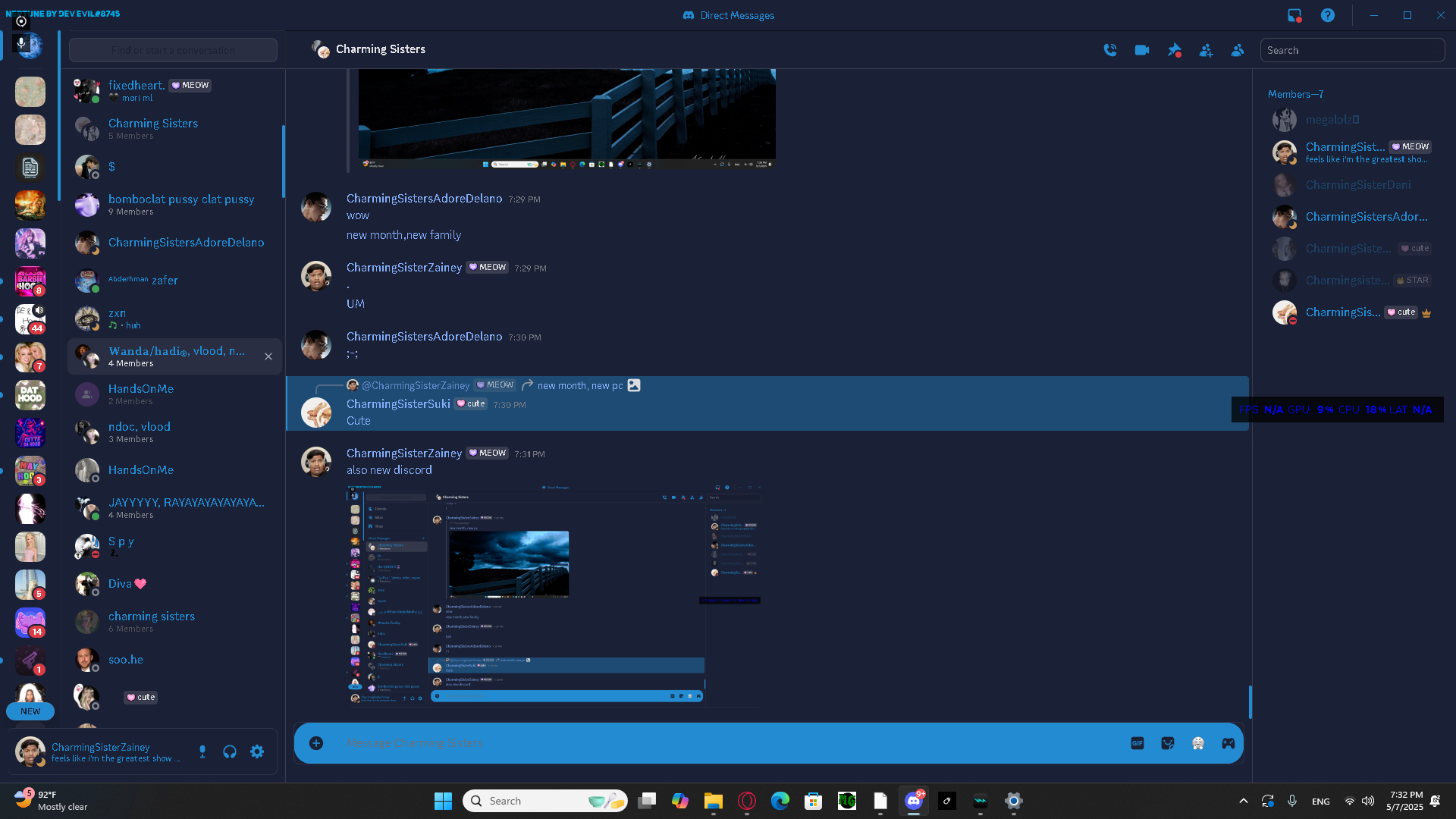Open the GIF picker in the message bar
Viewport: 1456px width, 819px height.
coord(1137,743)
